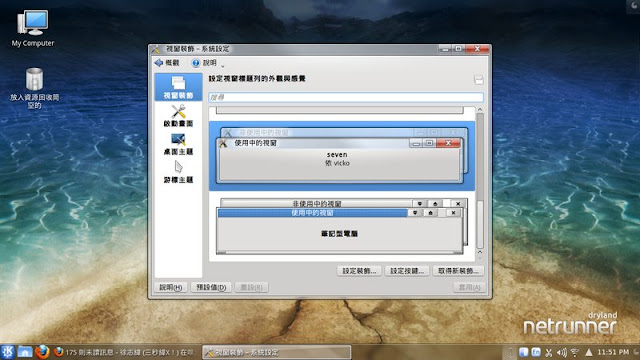Open the home folder icon in the taskbar
Screen dimensions: 640x360
point(24,352)
